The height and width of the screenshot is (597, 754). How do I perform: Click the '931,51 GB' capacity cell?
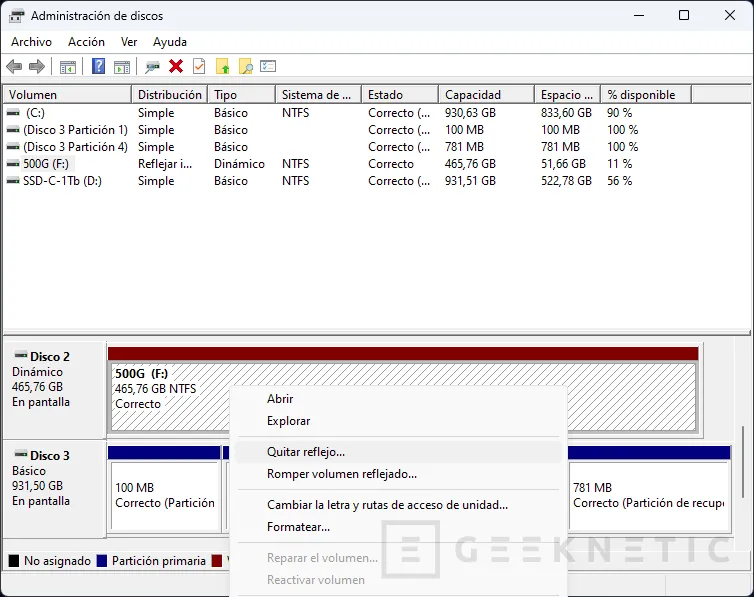(470, 181)
